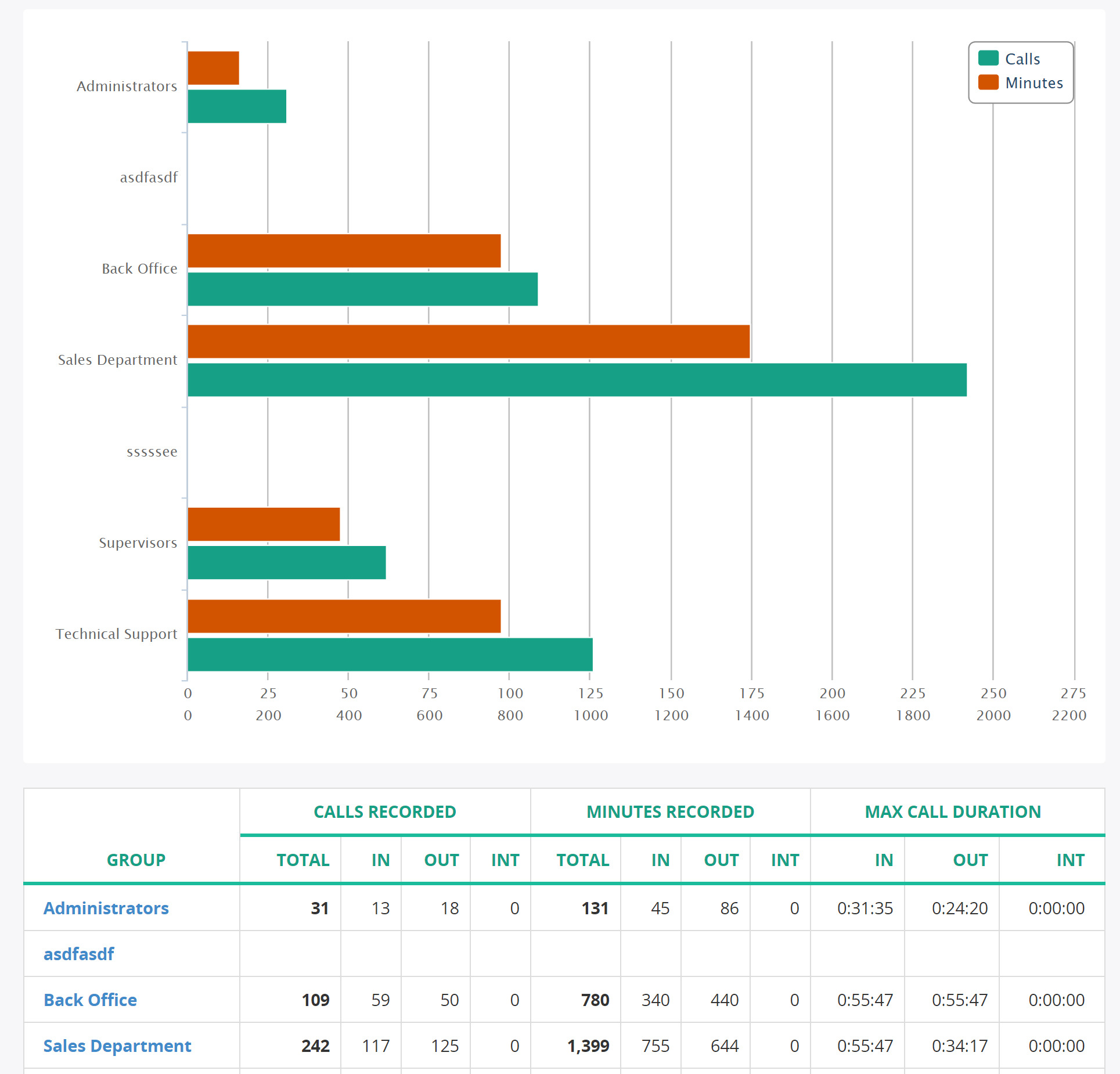Select Sales Department total minutes value 1,399
The image size is (1120, 1074).
[x=588, y=1046]
